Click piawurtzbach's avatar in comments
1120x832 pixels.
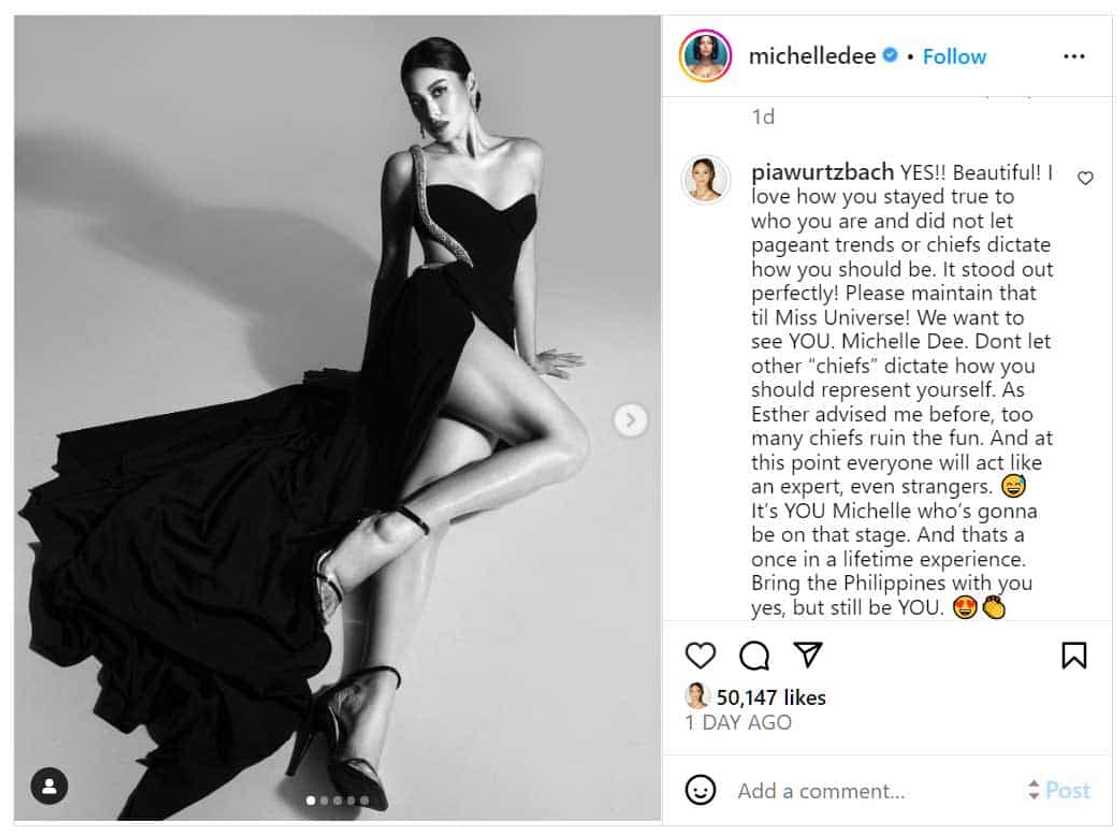pos(706,179)
